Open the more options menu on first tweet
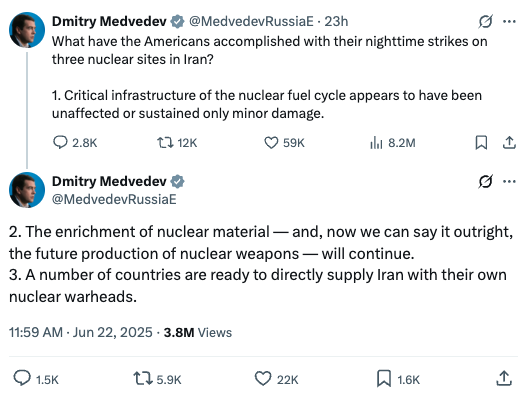Screen dimensions: 530x396 click(509, 22)
